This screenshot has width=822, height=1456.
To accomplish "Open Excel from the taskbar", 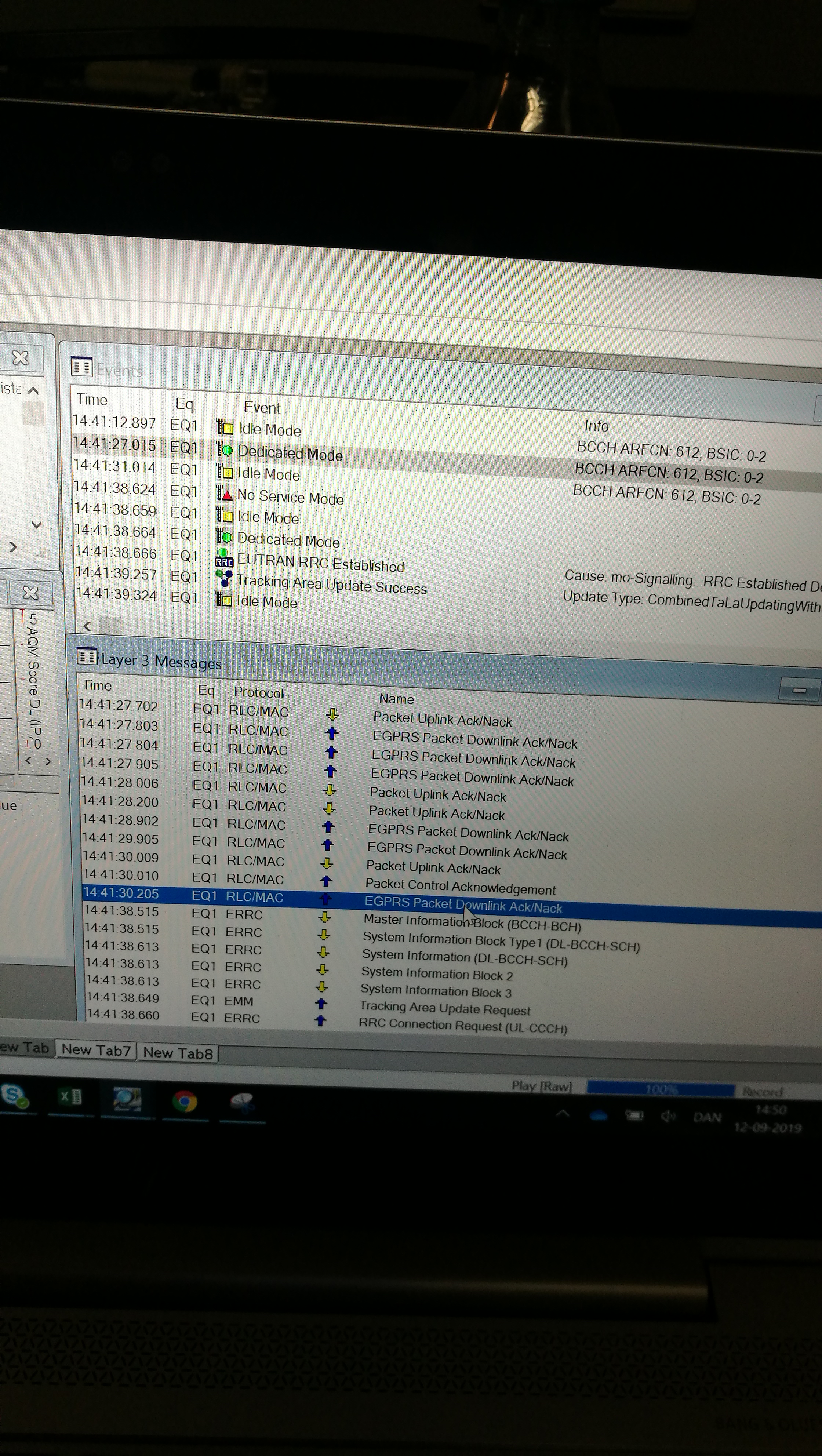I will pos(71,1097).
